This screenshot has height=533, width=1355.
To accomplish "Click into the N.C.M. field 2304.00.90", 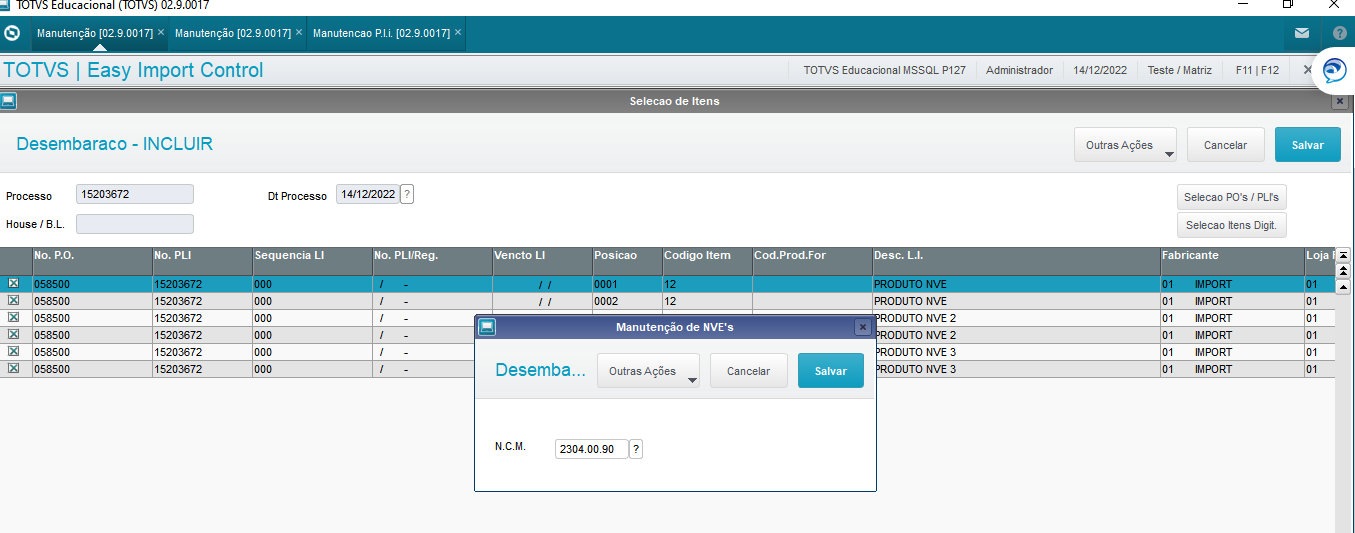I will [592, 449].
